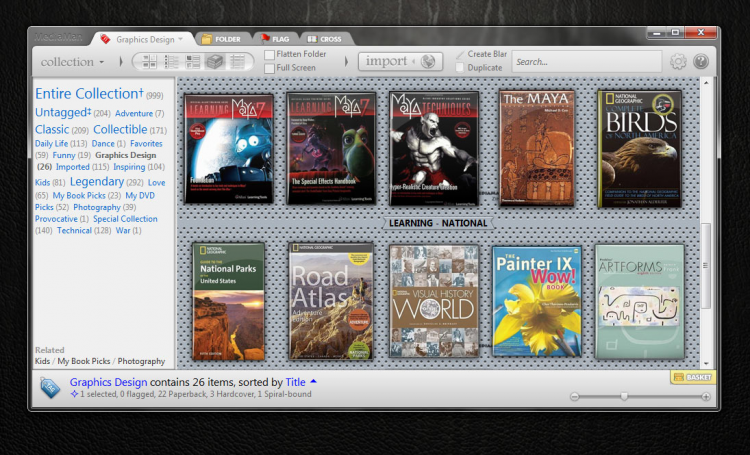Switch to the CROSS tab
The image size is (750, 455).
tap(325, 39)
